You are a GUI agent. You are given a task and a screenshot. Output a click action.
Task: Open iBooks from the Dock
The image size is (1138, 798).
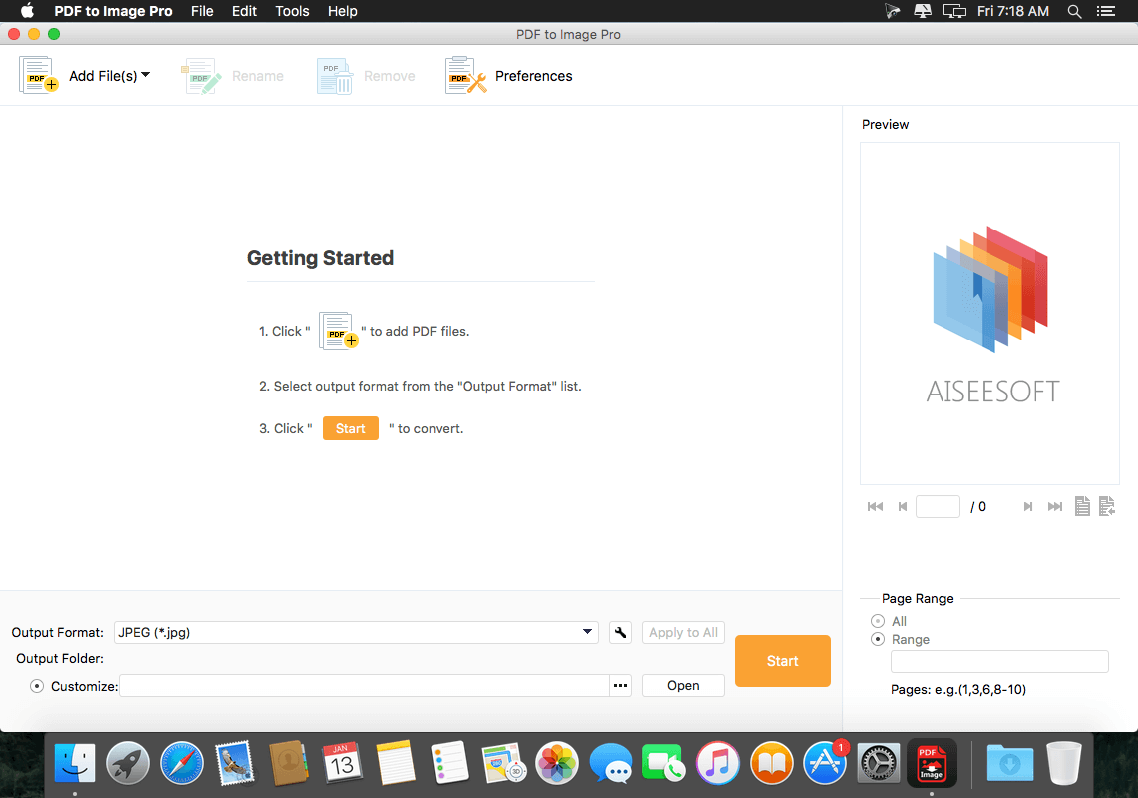click(771, 763)
